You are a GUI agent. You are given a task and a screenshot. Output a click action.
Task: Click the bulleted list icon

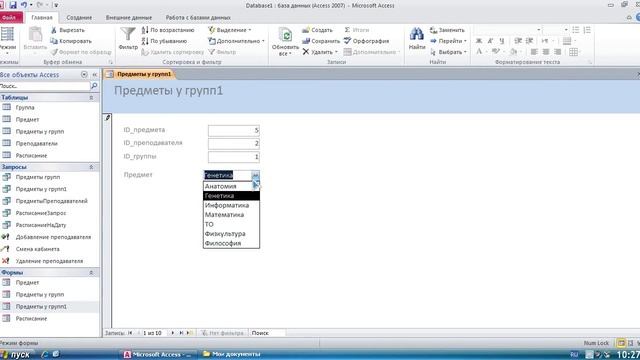[x=576, y=30]
